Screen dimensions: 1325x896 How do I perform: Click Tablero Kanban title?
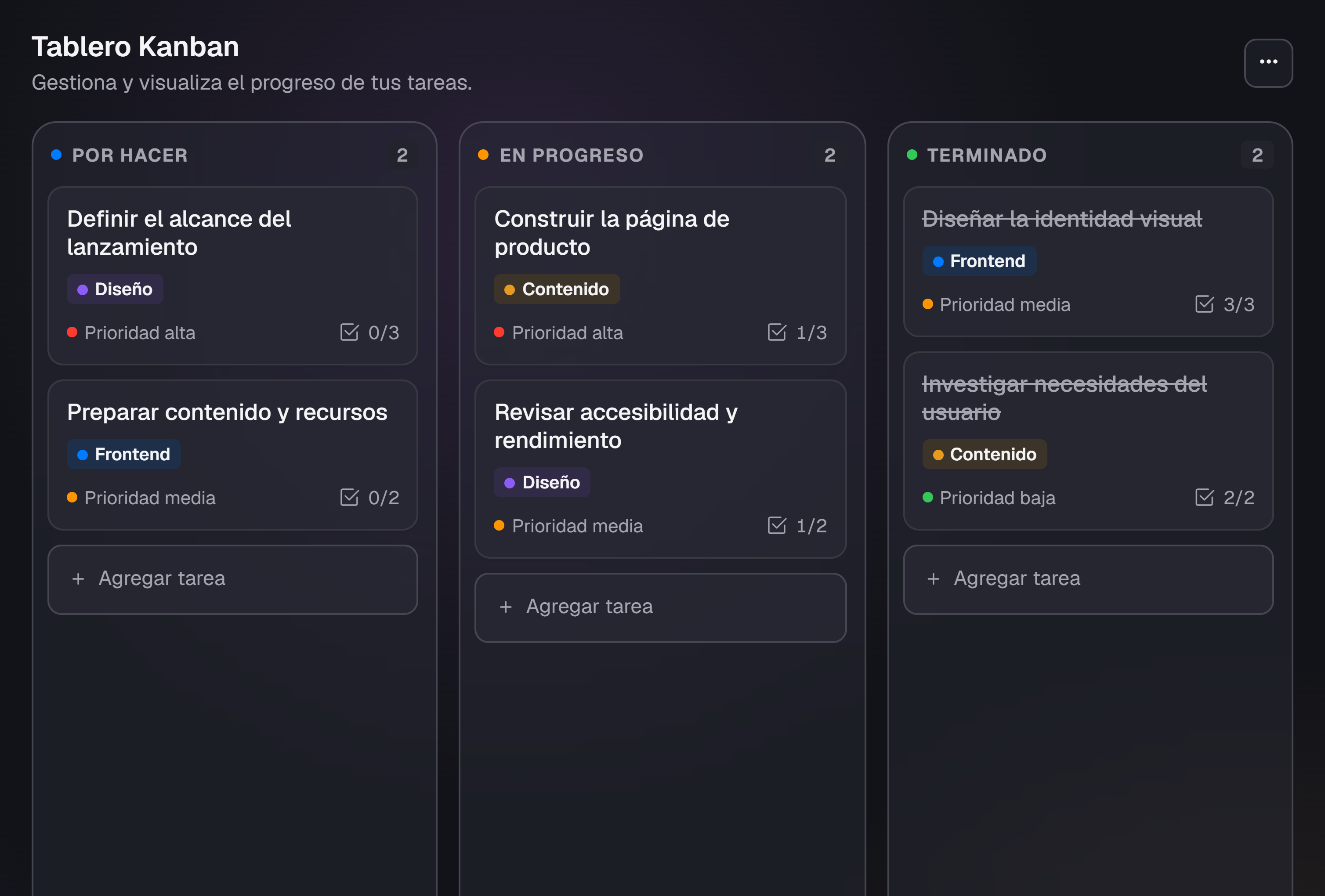[x=135, y=47]
